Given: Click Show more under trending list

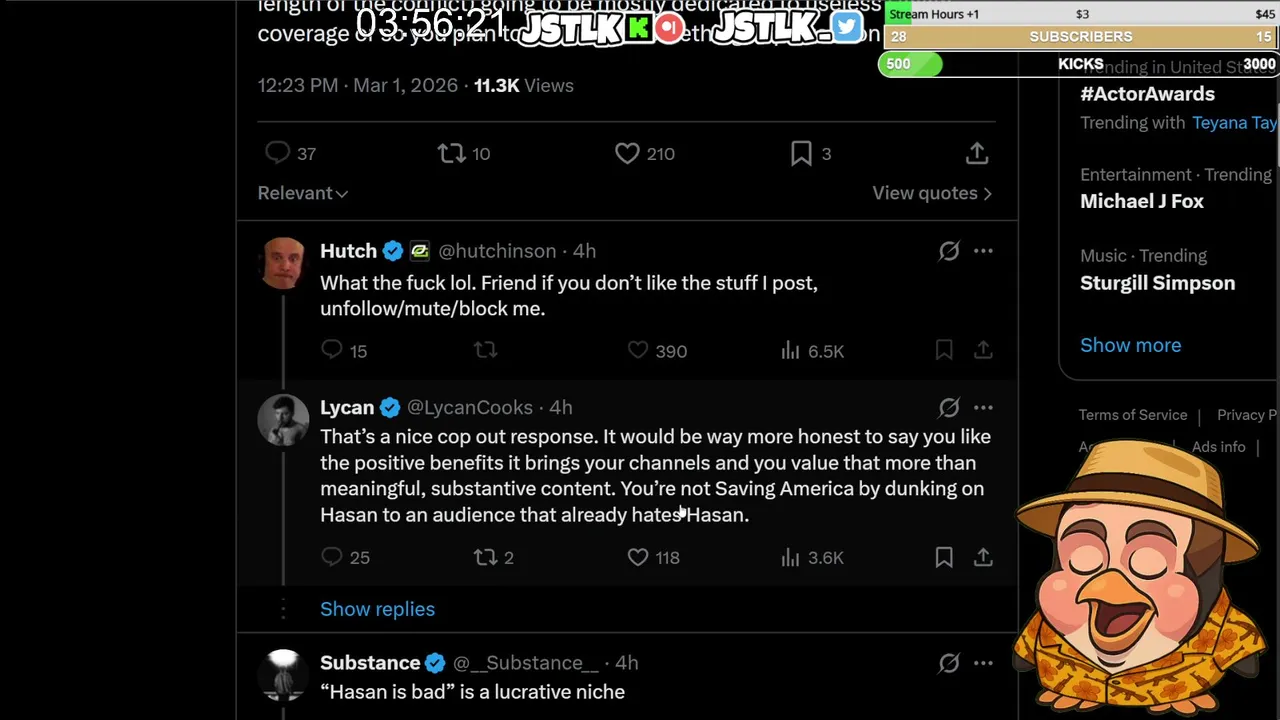Looking at the screenshot, I should coord(1130,345).
